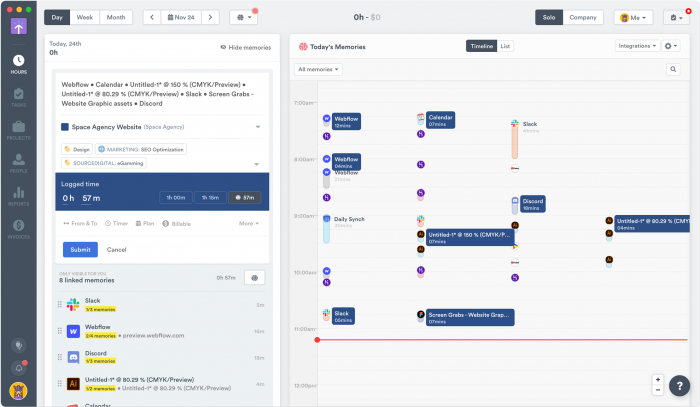Submit the time entry
Screen dimensions: 700x407
(80, 249)
